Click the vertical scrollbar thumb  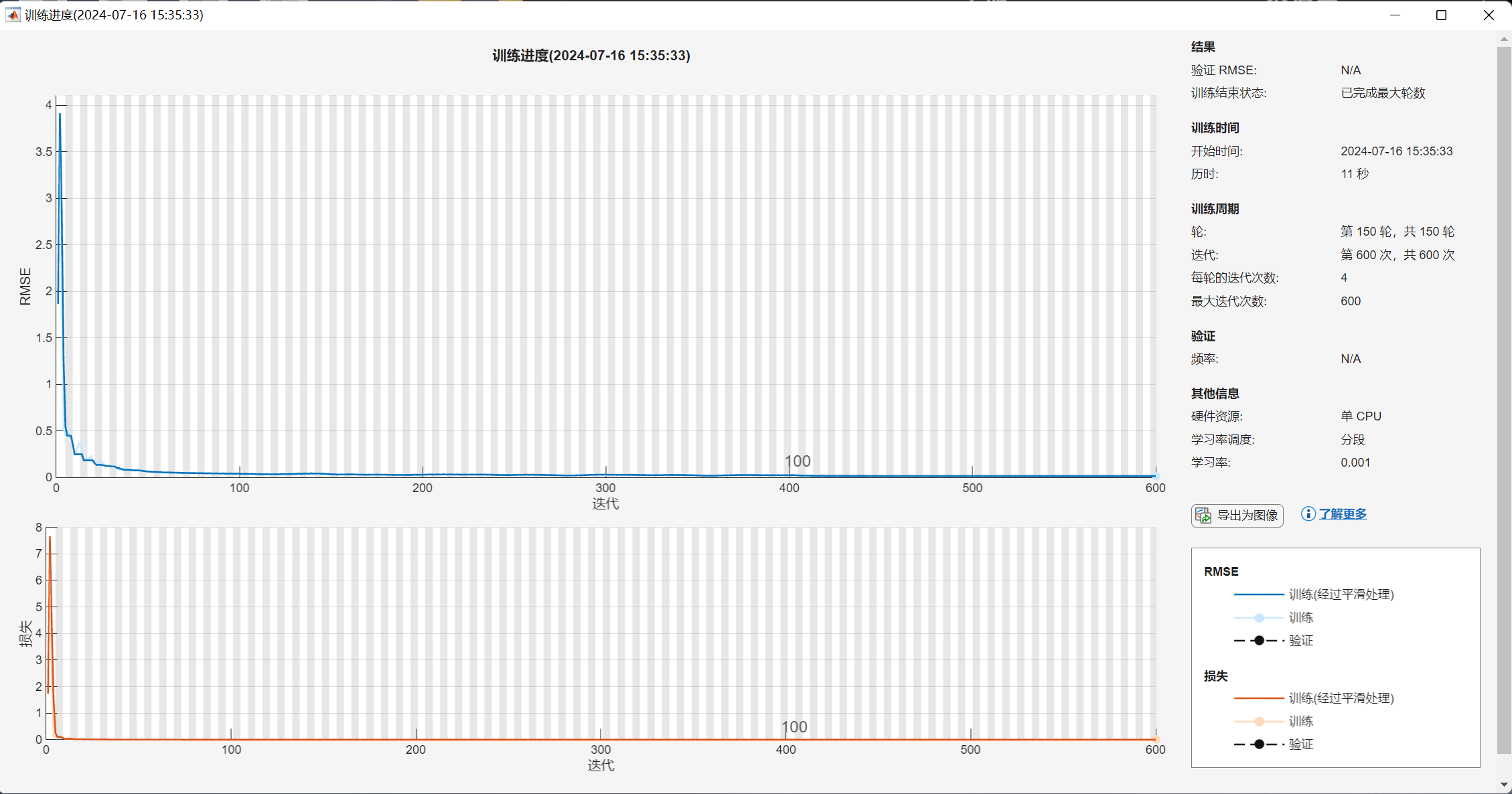pyautogui.click(x=1504, y=402)
